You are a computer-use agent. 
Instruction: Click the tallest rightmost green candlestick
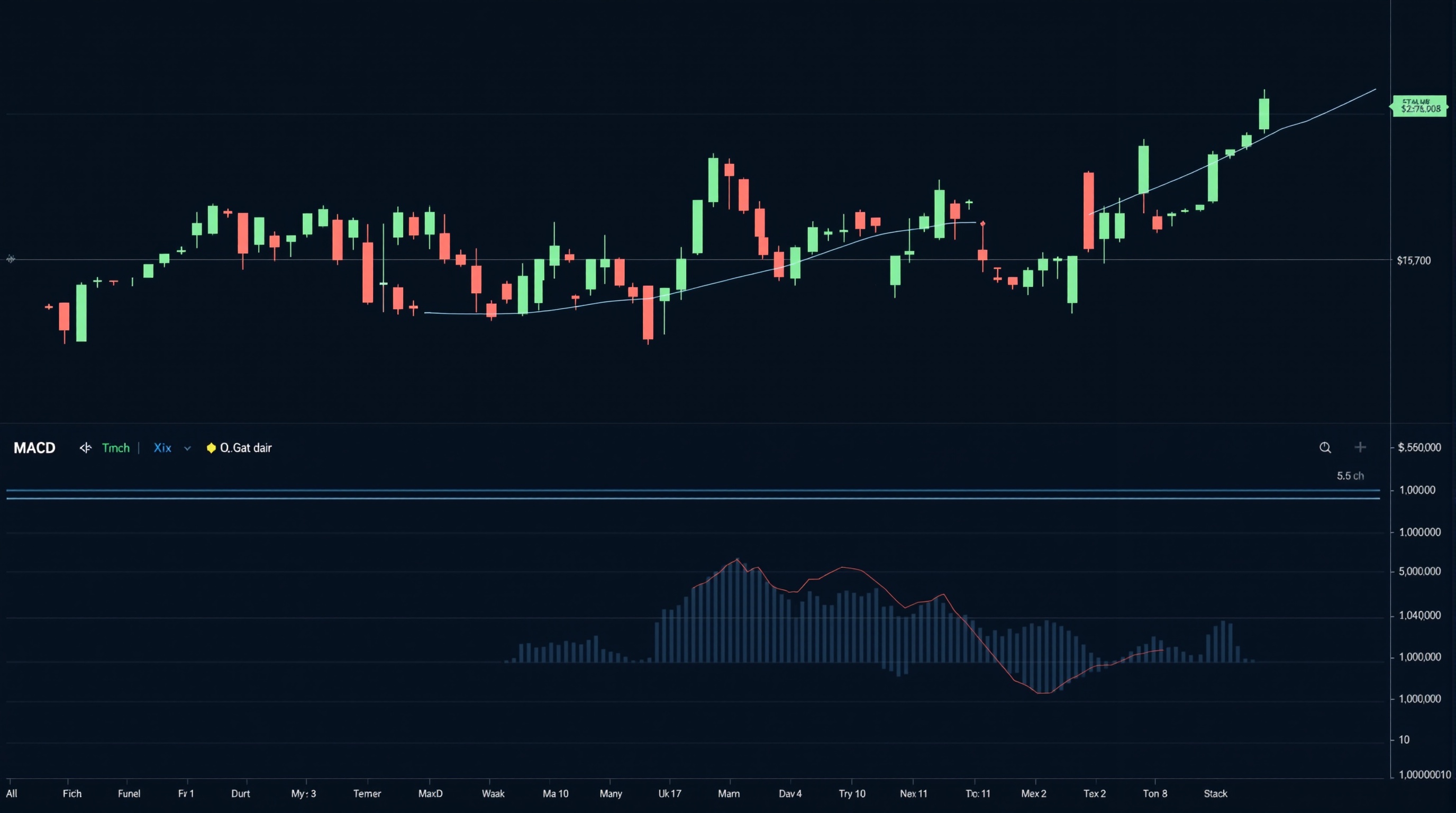tap(1264, 114)
